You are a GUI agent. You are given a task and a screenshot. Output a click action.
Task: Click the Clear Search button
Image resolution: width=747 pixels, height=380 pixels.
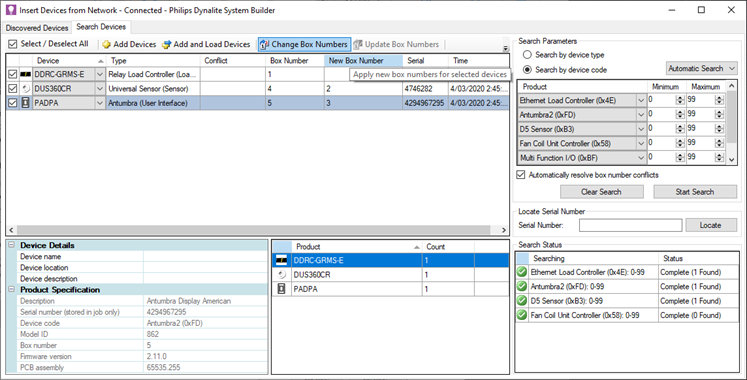[601, 192]
